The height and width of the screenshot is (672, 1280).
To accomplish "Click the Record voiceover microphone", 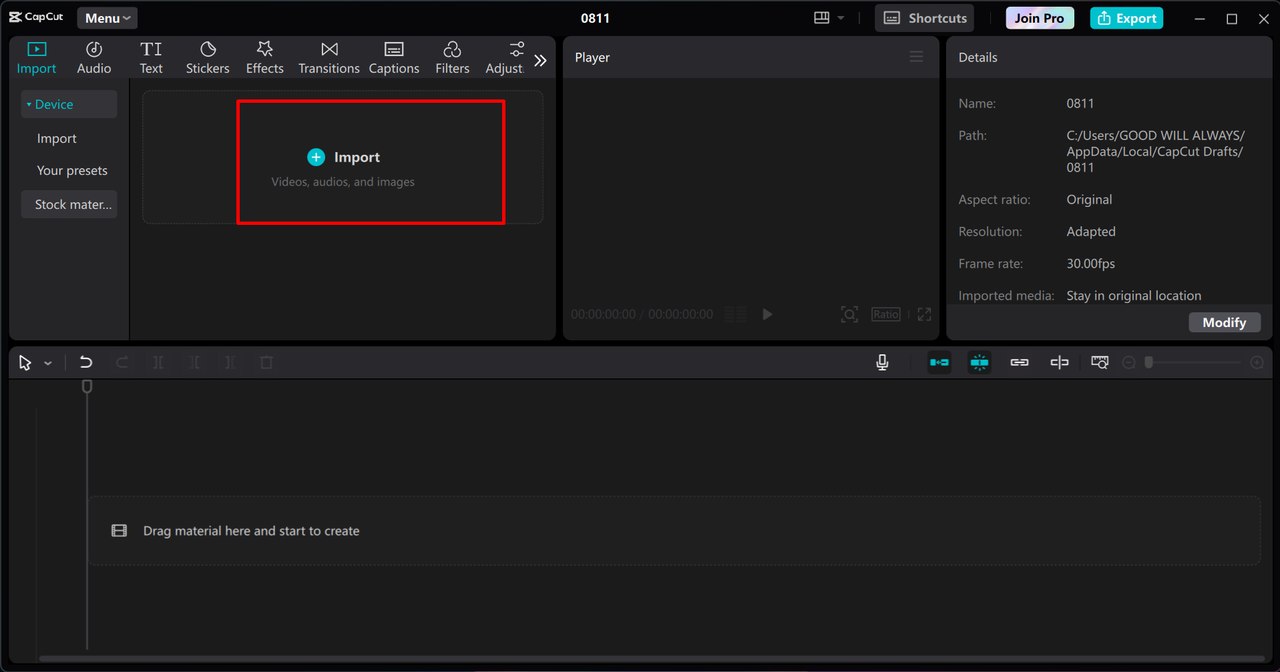I will tap(882, 363).
